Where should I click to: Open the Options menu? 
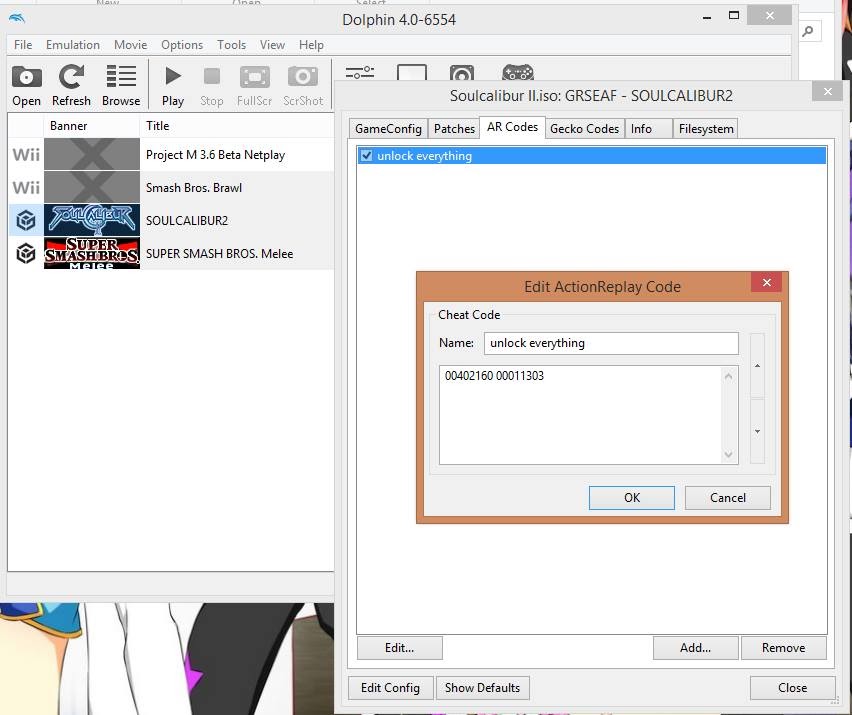pyautogui.click(x=182, y=45)
